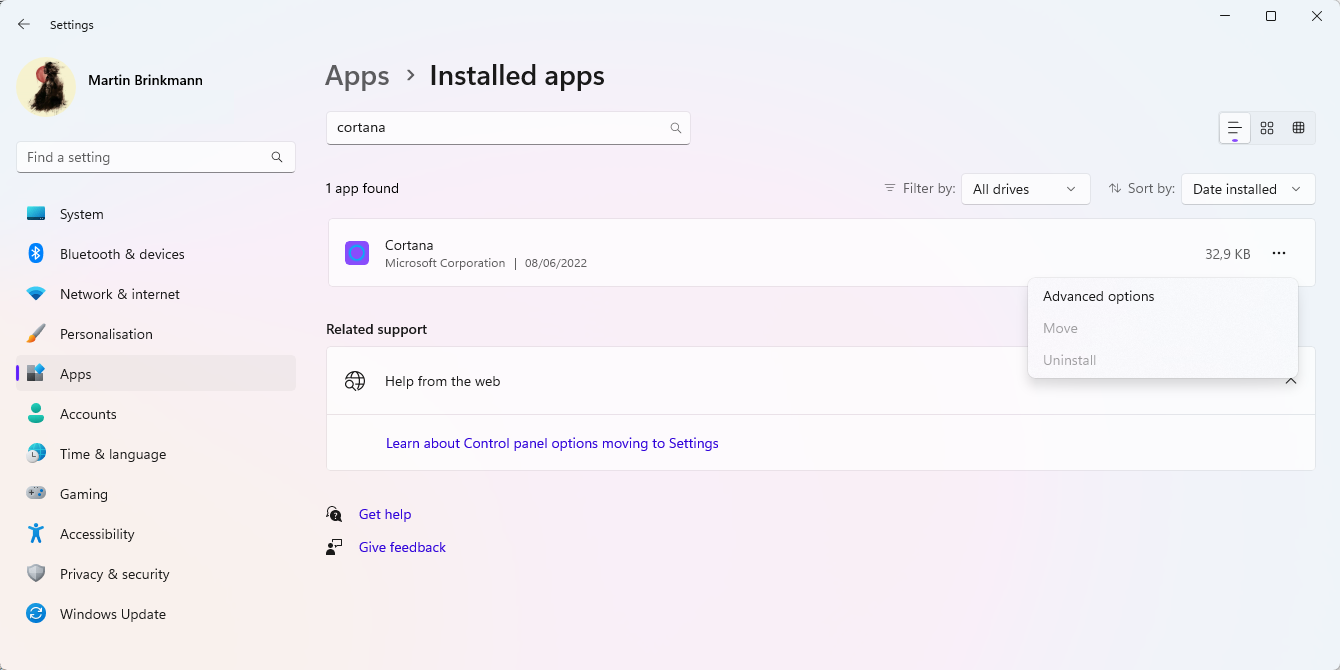Open Bluetooth & devices settings
The height and width of the screenshot is (670, 1340).
pyautogui.click(x=156, y=254)
